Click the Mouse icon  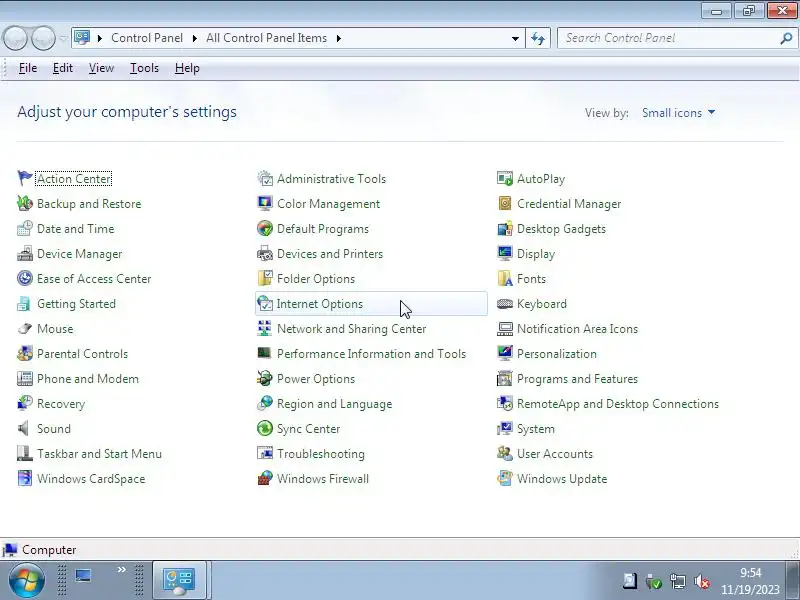pos(24,329)
